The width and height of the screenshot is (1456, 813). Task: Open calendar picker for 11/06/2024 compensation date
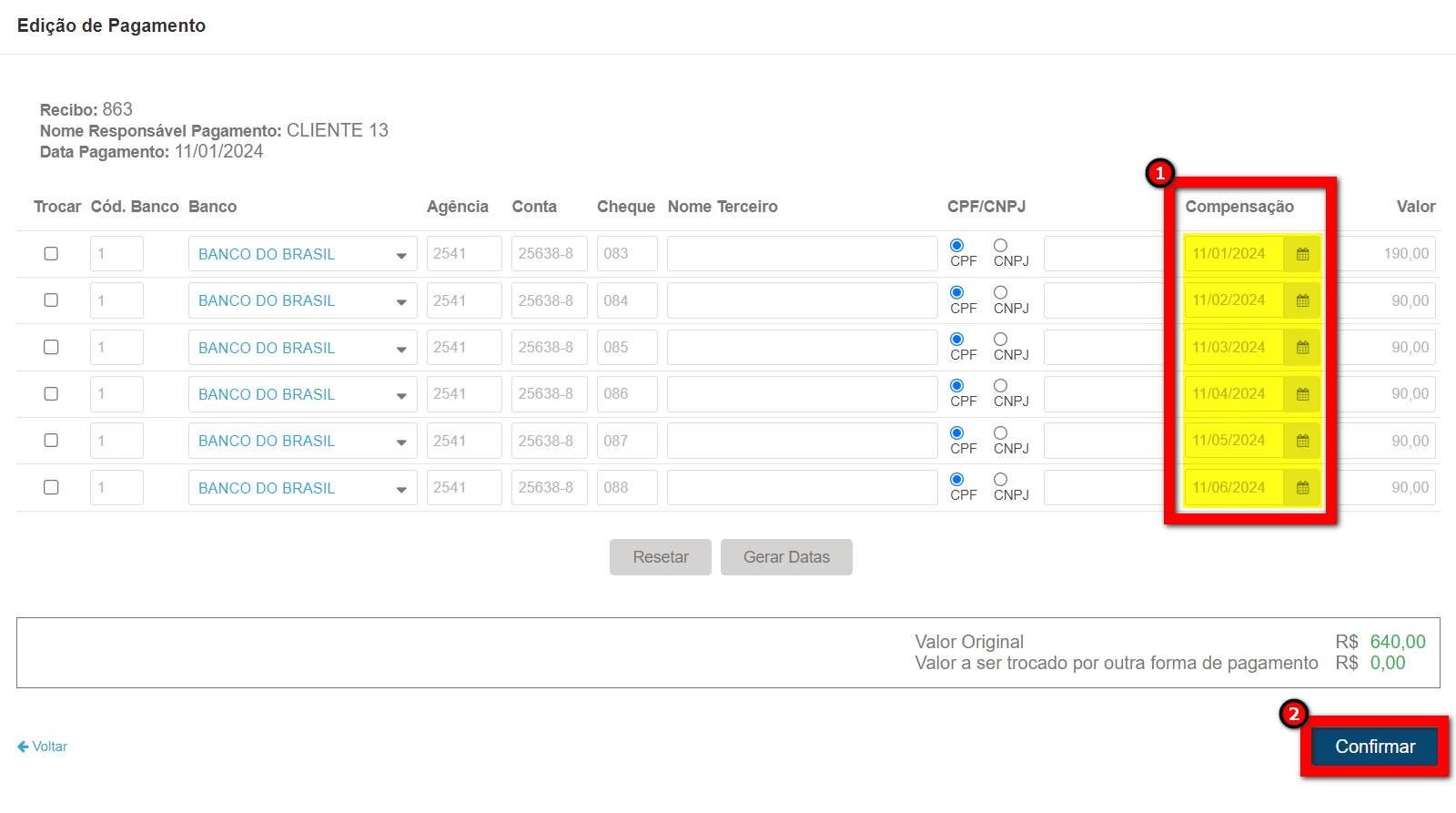pyautogui.click(x=1302, y=488)
